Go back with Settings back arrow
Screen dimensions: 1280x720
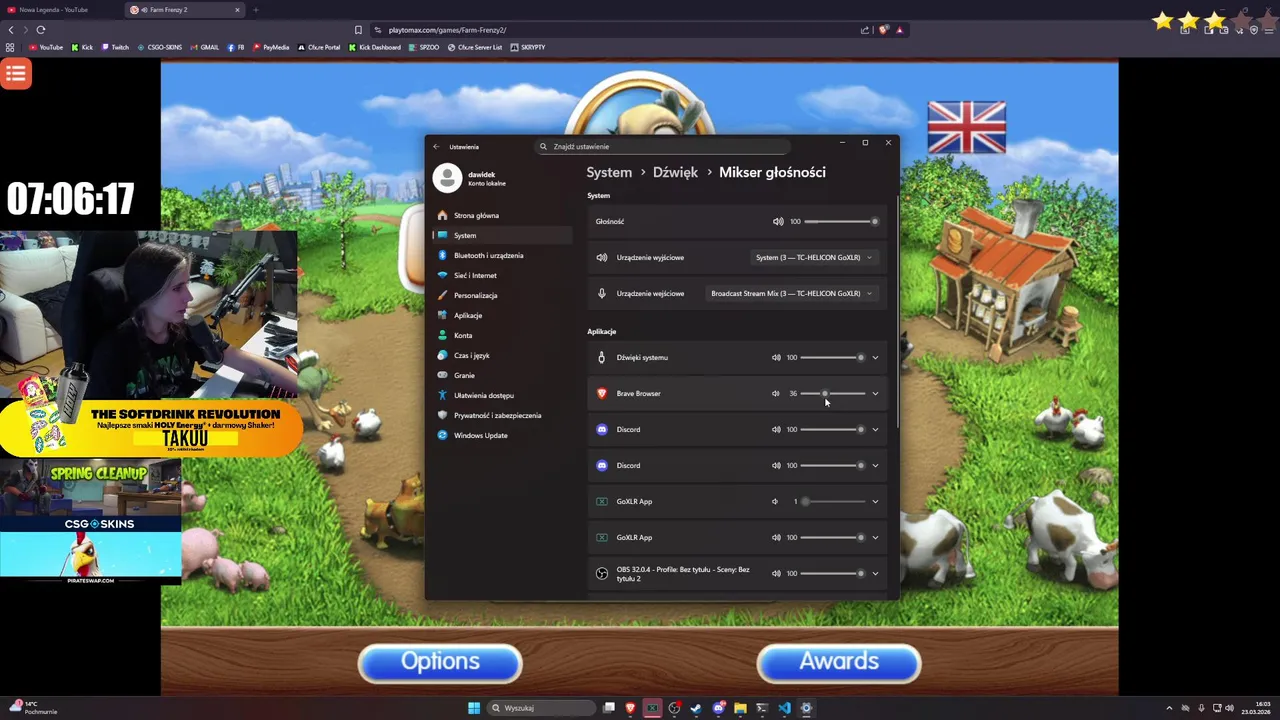coord(436,146)
